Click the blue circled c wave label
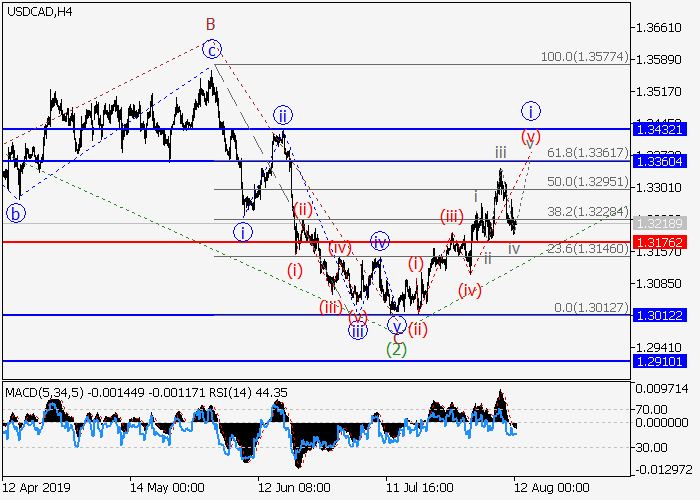Viewport: 700px width, 500px height. click(x=211, y=48)
